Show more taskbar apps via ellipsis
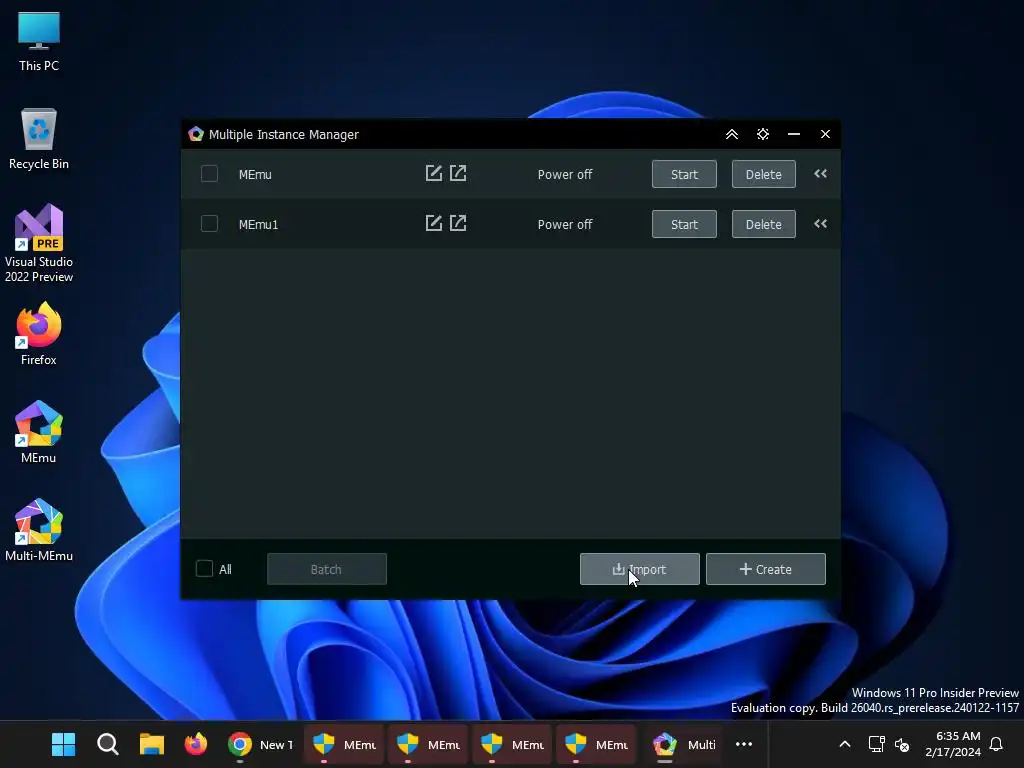1024x768 pixels. (744, 744)
